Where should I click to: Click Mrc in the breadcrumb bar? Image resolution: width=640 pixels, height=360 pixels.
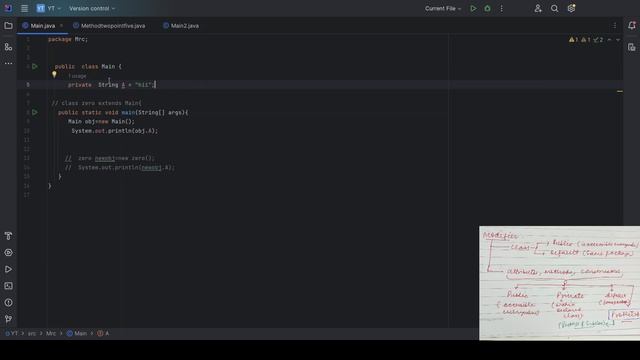[x=51, y=333]
